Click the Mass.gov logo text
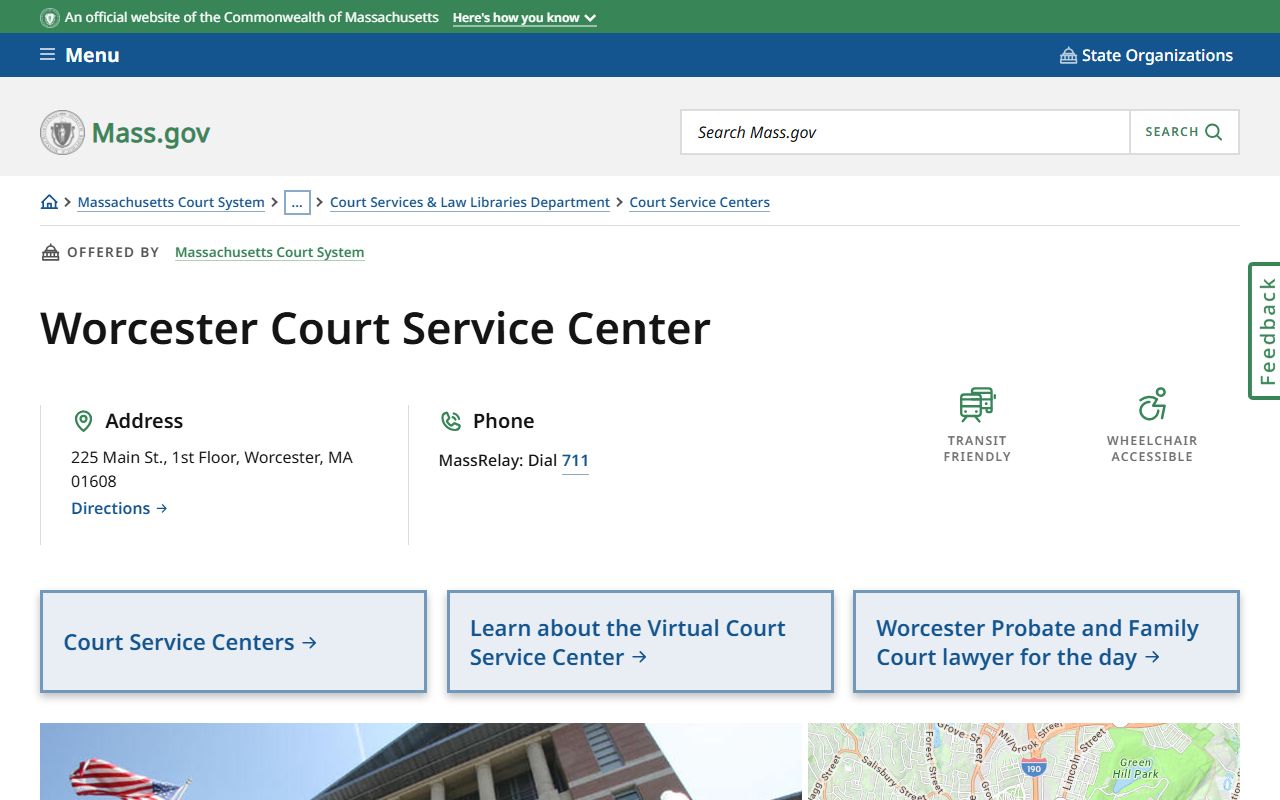1280x800 pixels. coord(151,133)
